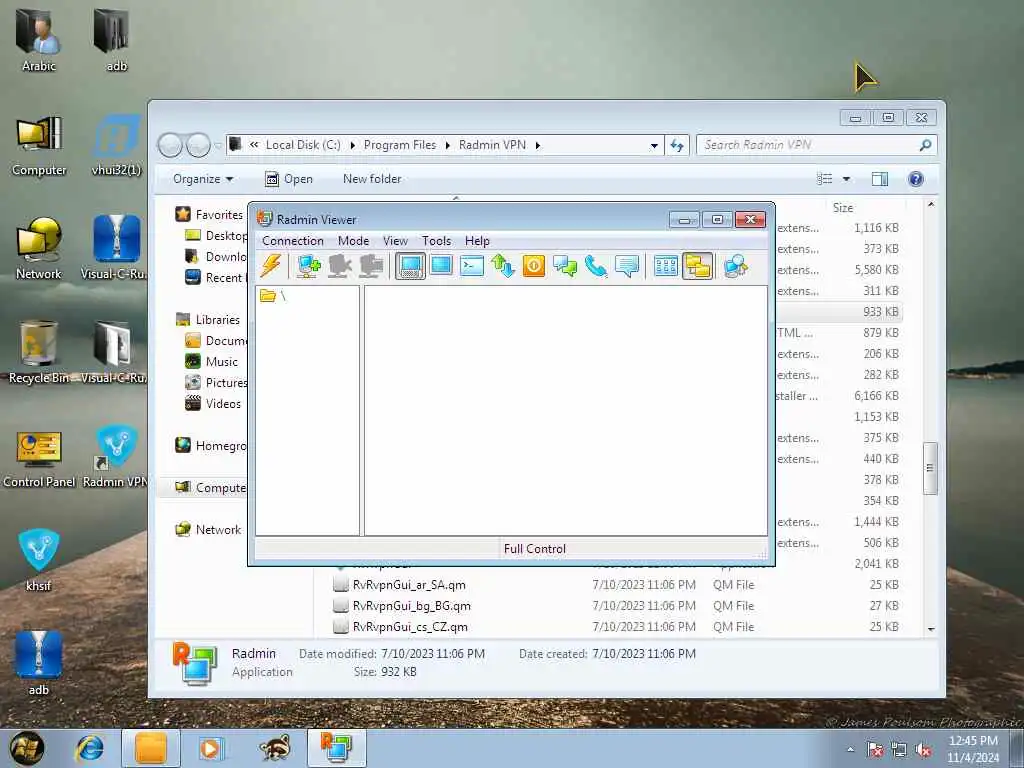The width and height of the screenshot is (1024, 768).
Task: Click the Search Radmin VPN field
Action: click(x=816, y=145)
